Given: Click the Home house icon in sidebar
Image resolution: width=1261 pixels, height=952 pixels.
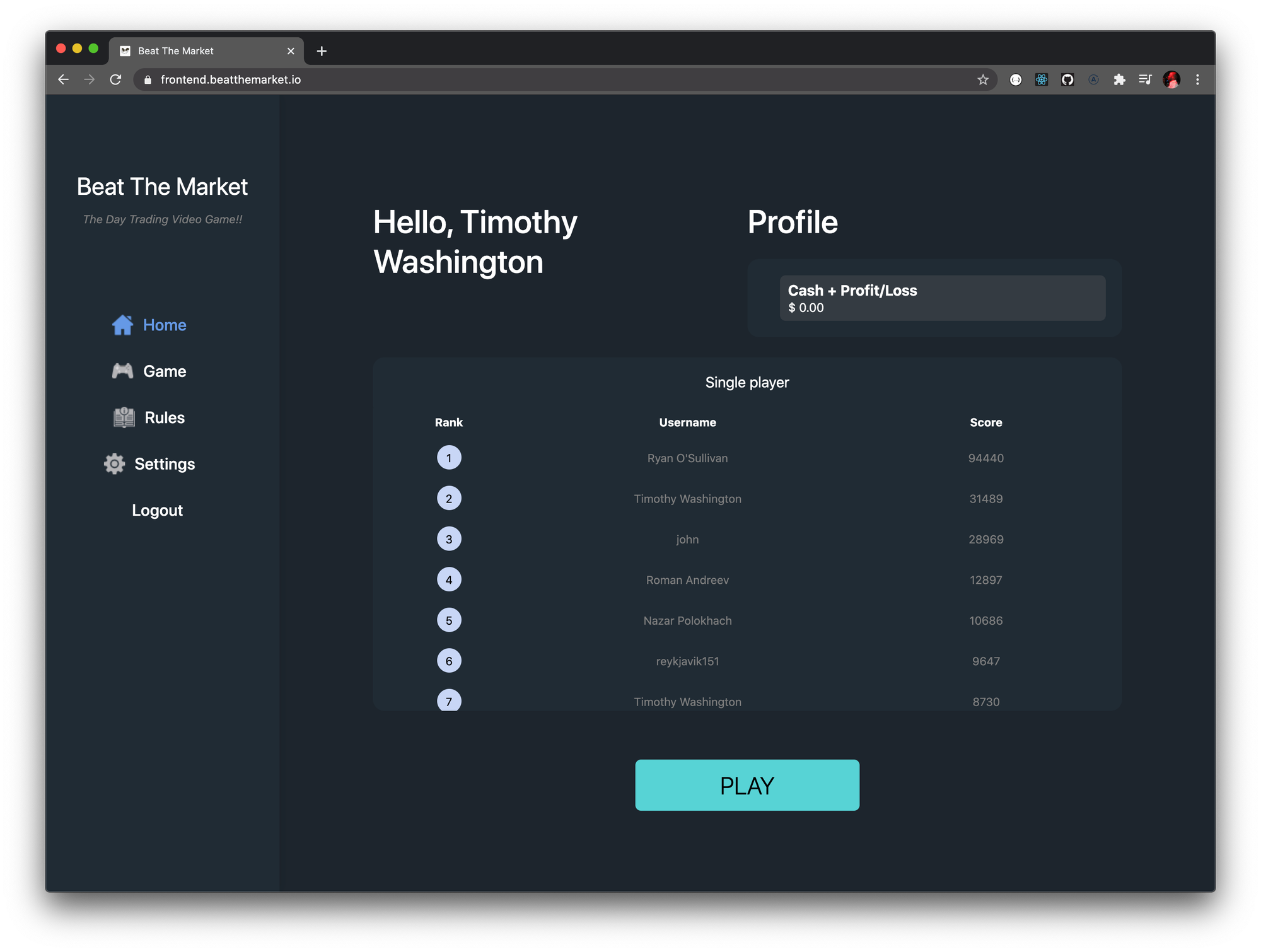Looking at the screenshot, I should pos(122,325).
